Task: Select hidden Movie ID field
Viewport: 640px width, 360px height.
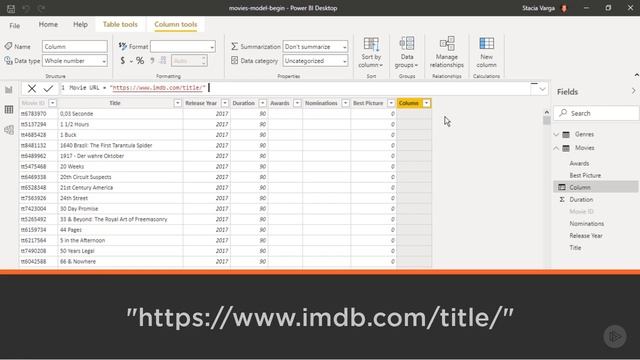Action: (581, 211)
